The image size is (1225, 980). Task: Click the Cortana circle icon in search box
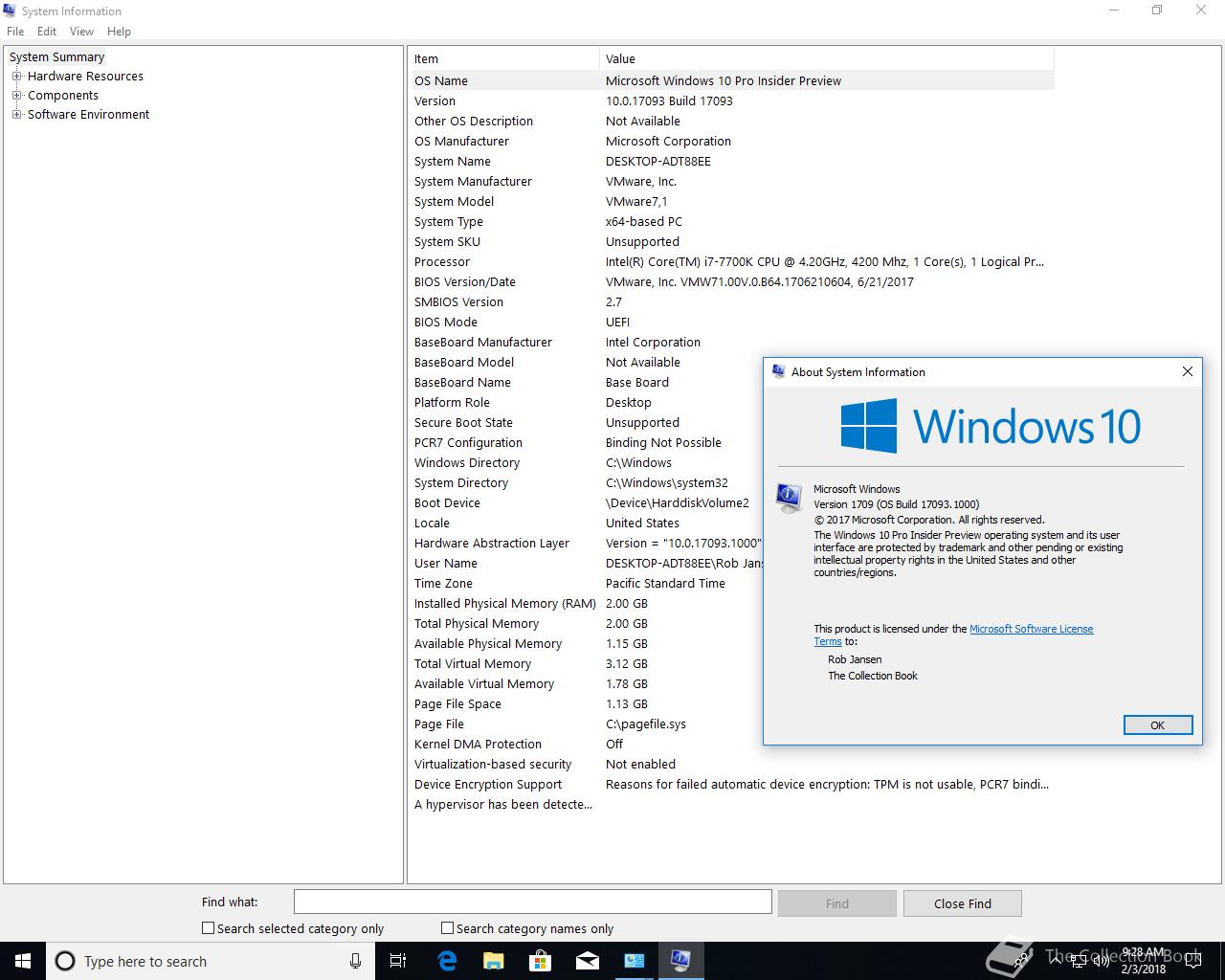point(65,961)
